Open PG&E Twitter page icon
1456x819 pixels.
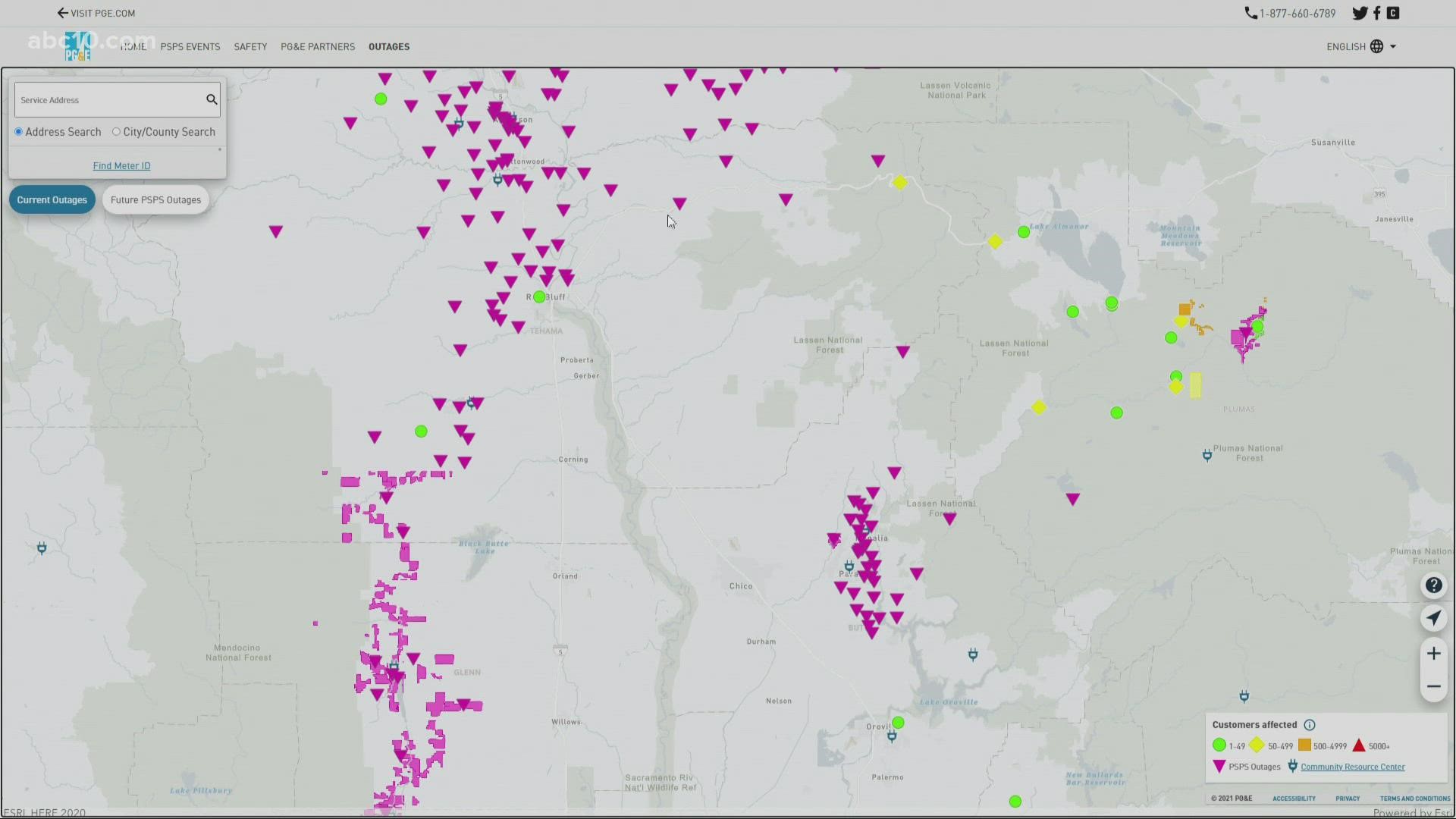1360,13
